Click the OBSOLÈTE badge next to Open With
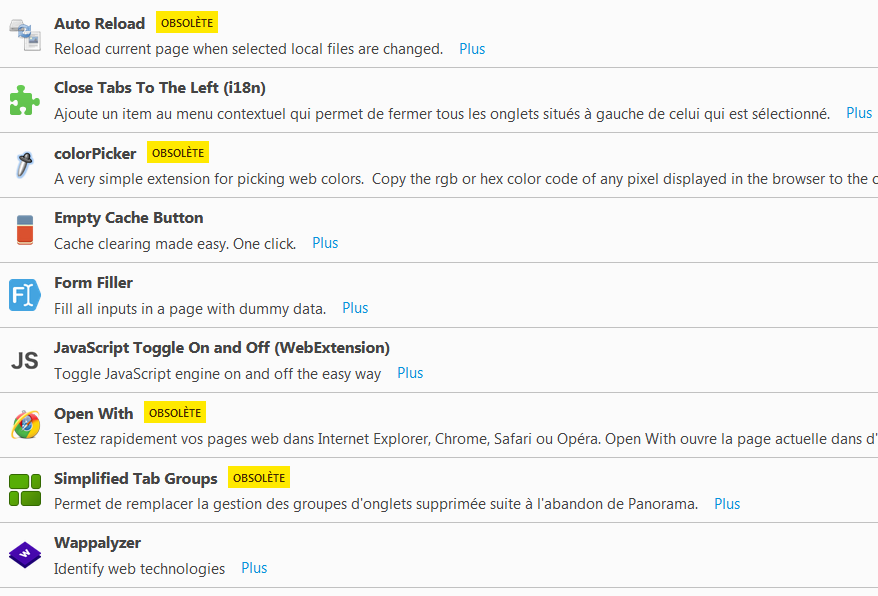Viewport: 878px width, 596px height. 175,412
